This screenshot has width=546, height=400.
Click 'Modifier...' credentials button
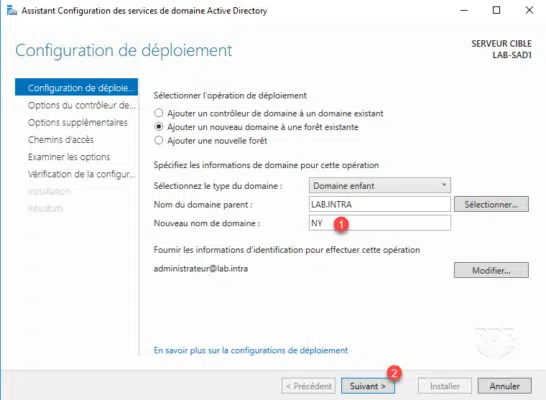click(x=491, y=270)
